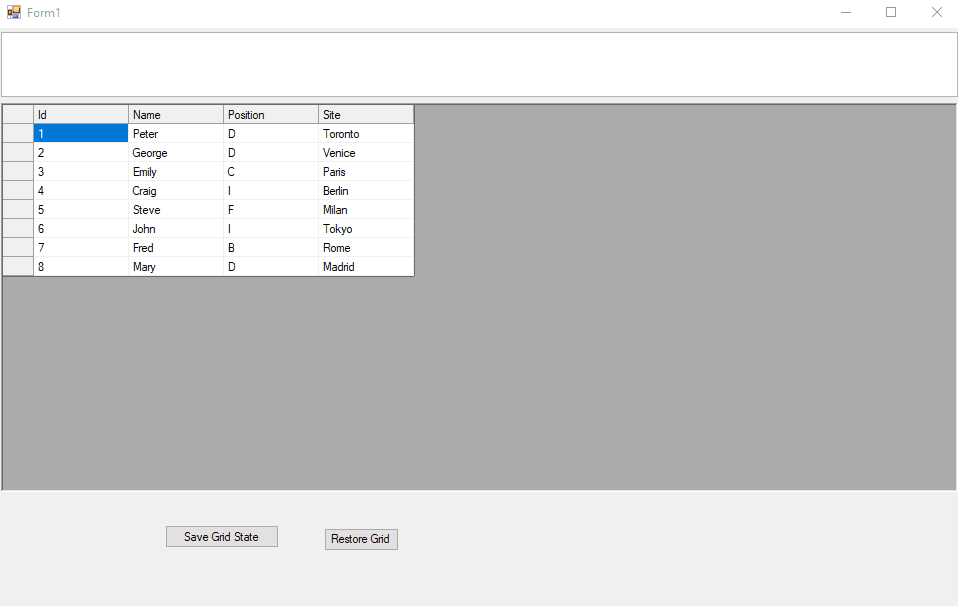Select Position cell D in Peter's row

(x=271, y=133)
